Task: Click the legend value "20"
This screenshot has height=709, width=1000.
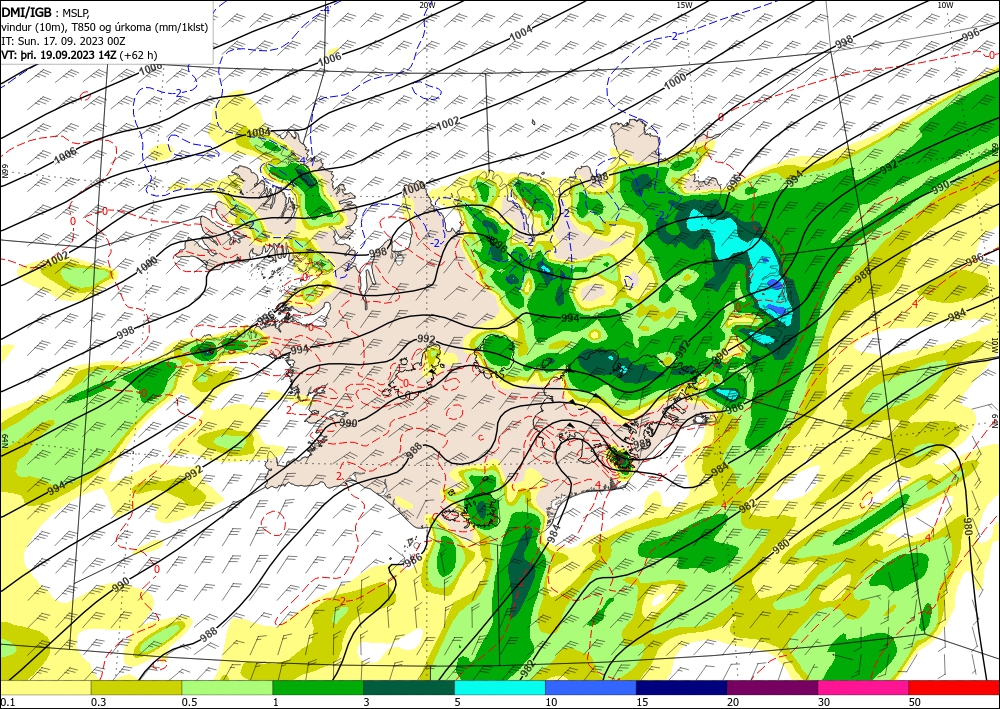Action: click(733, 702)
